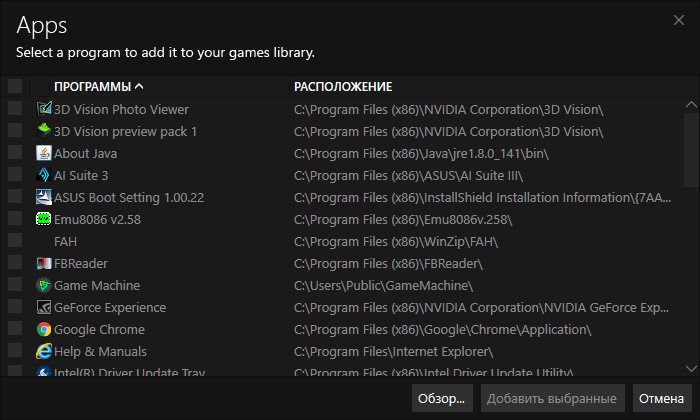Click the AI Suite 3 icon
This screenshot has width=700, height=420.
(44, 175)
